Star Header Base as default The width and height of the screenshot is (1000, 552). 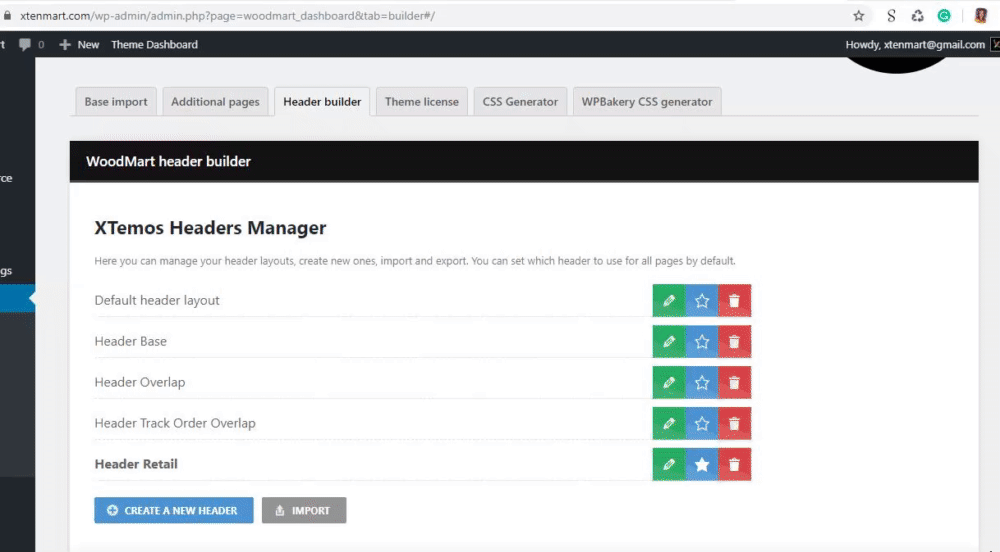702,342
